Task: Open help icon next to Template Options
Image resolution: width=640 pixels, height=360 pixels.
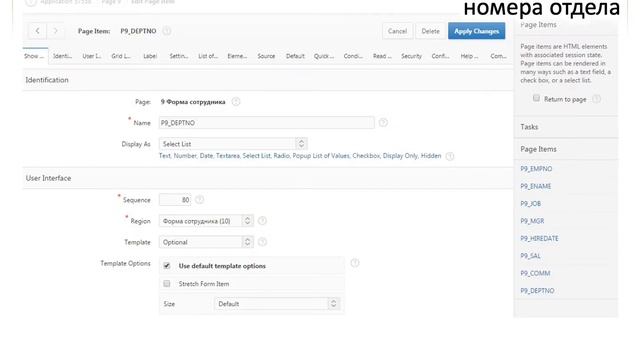Action: [355, 263]
